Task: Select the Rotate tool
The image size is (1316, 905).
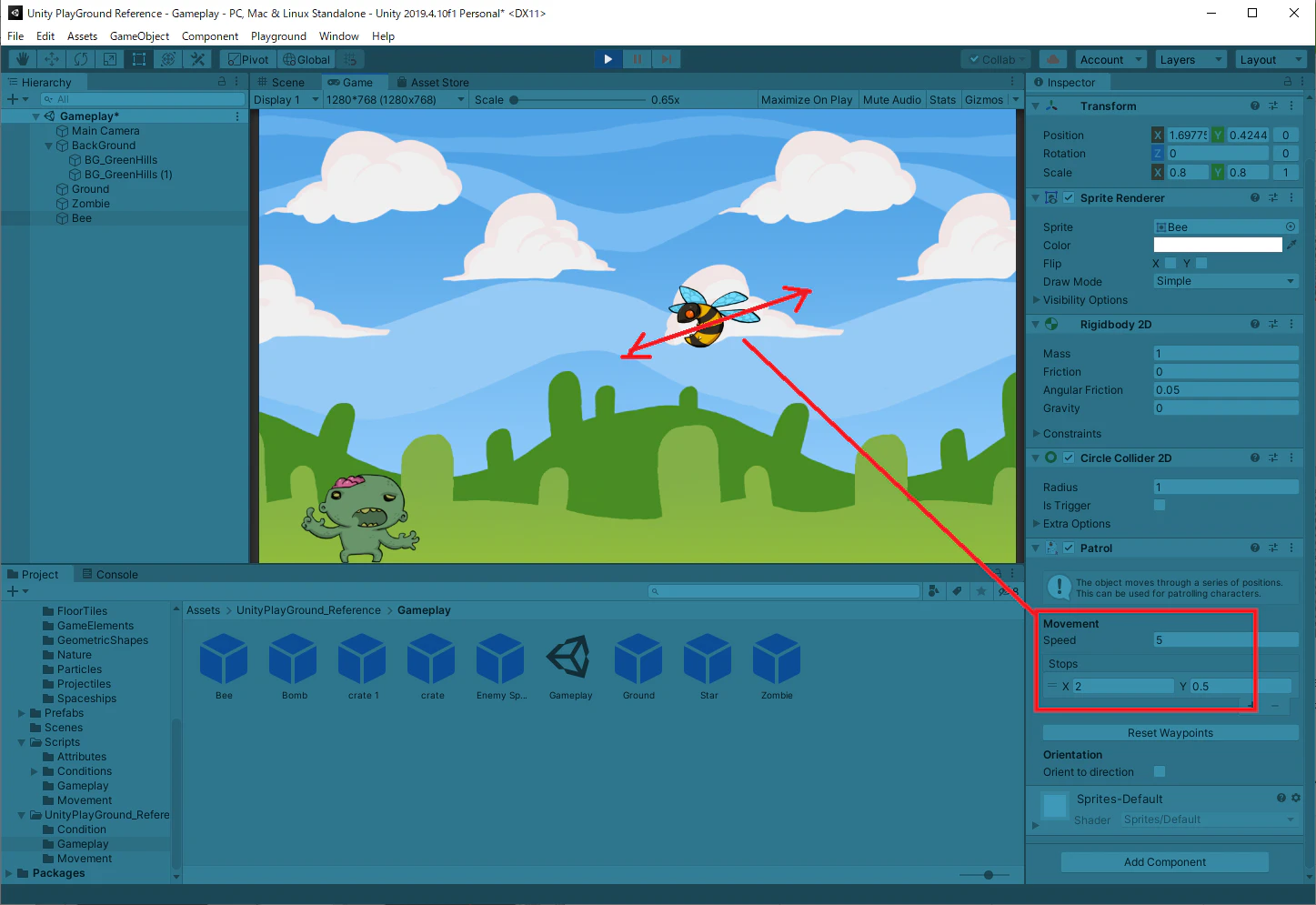Action: click(x=81, y=59)
